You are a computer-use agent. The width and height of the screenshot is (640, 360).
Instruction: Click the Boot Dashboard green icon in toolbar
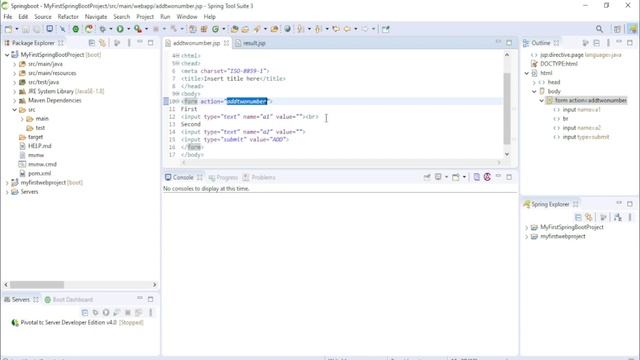pyautogui.click(x=76, y=29)
